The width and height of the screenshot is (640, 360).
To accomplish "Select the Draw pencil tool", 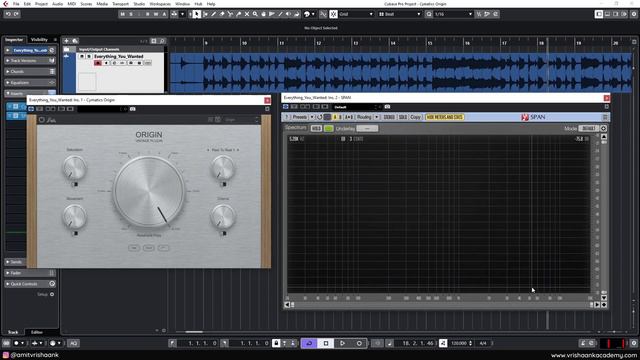I will [x=213, y=14].
